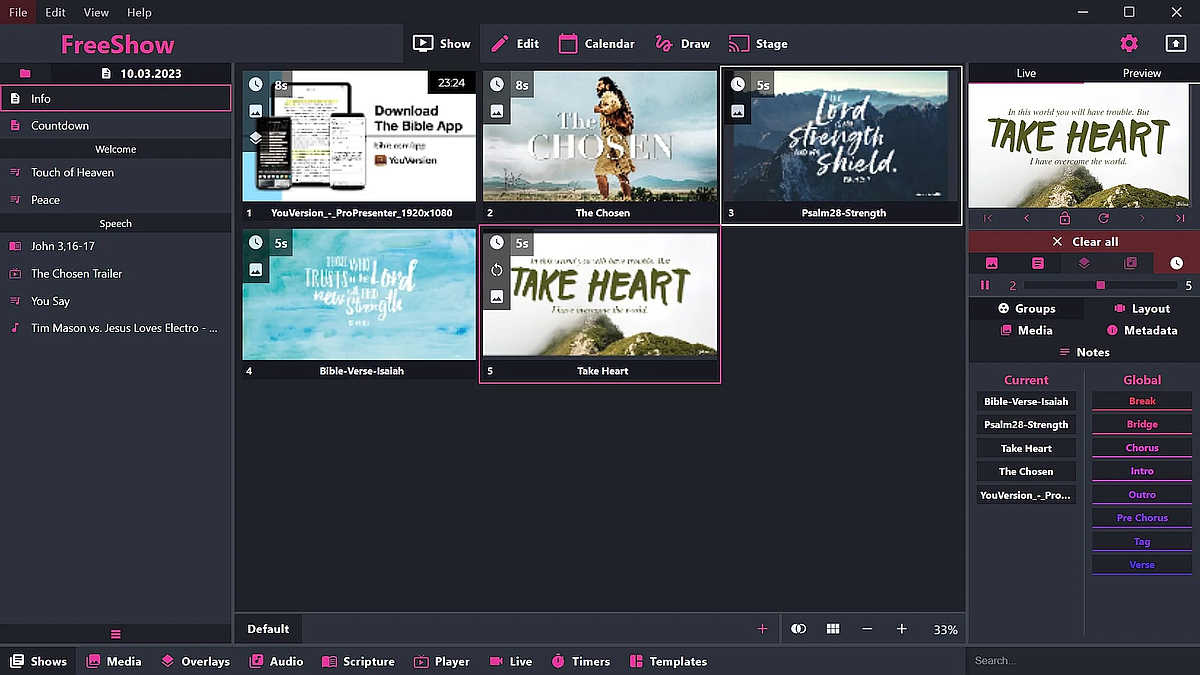Open the Layout panel tab
This screenshot has width=1200, height=675.
(1141, 309)
